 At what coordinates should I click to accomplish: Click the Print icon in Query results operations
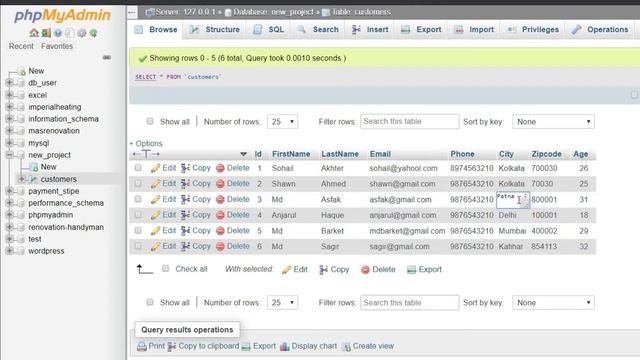tap(142, 347)
